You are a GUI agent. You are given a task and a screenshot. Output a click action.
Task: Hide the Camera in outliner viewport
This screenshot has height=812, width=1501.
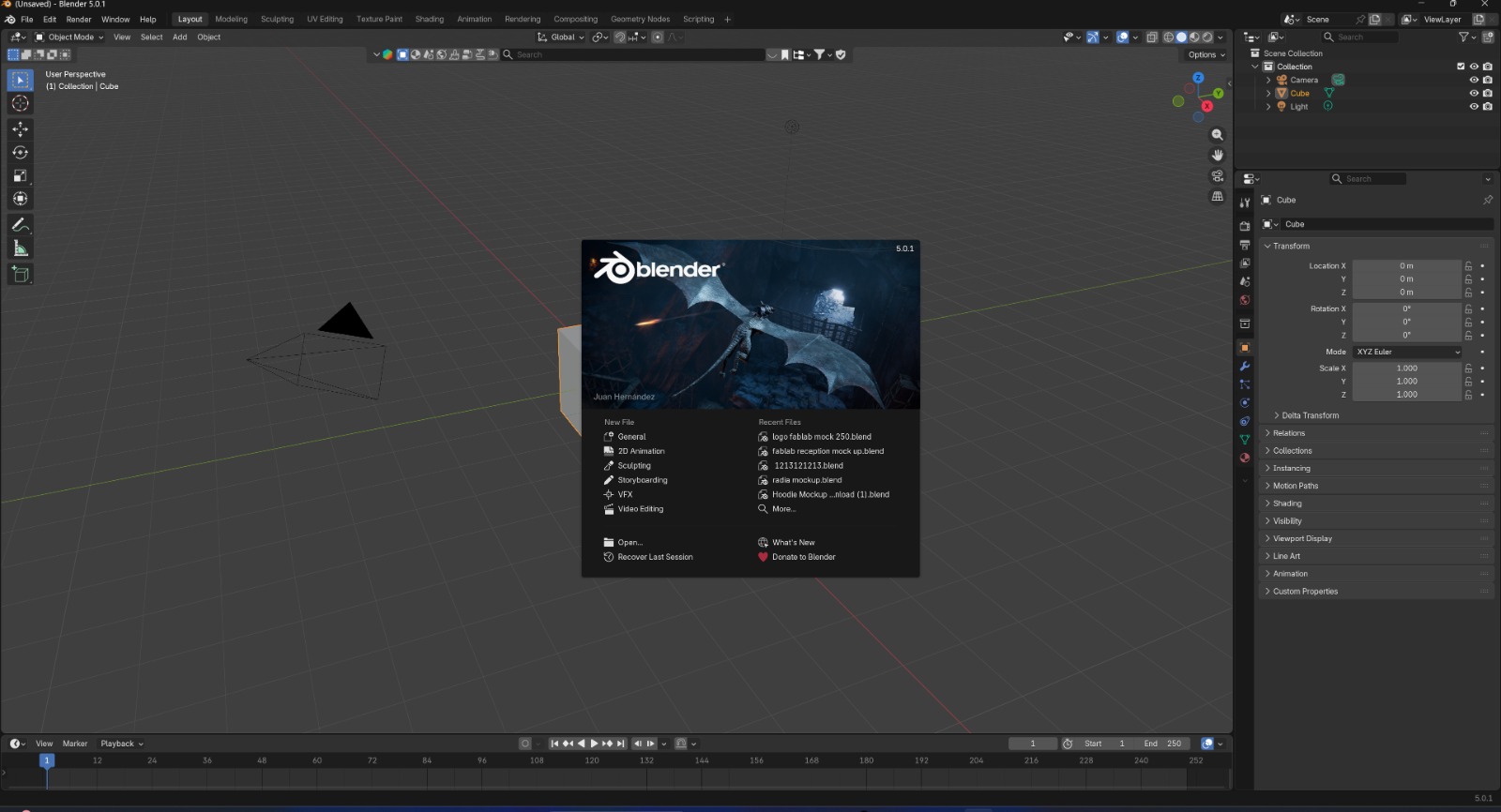pyautogui.click(x=1474, y=81)
